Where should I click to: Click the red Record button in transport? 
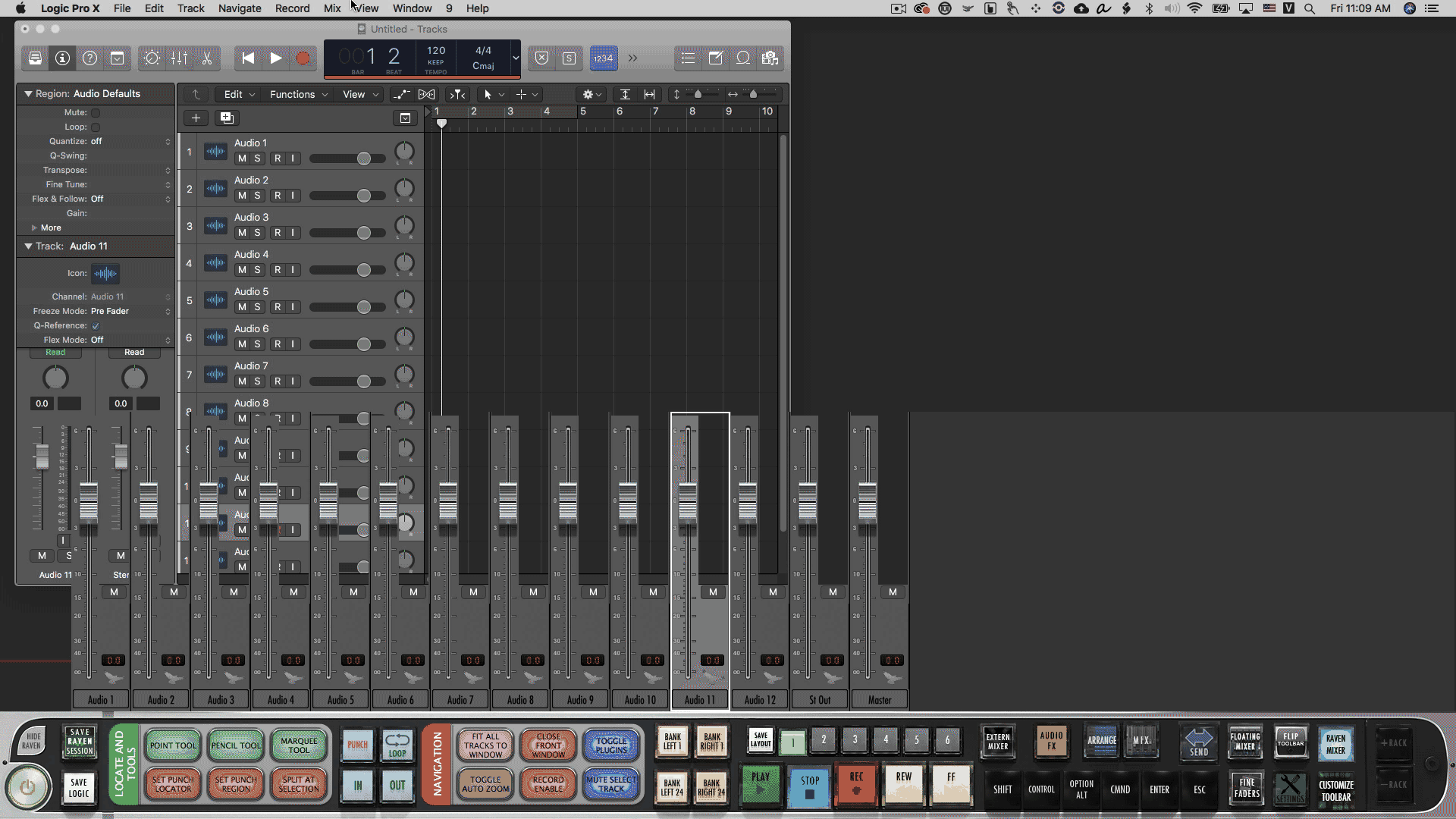(303, 58)
